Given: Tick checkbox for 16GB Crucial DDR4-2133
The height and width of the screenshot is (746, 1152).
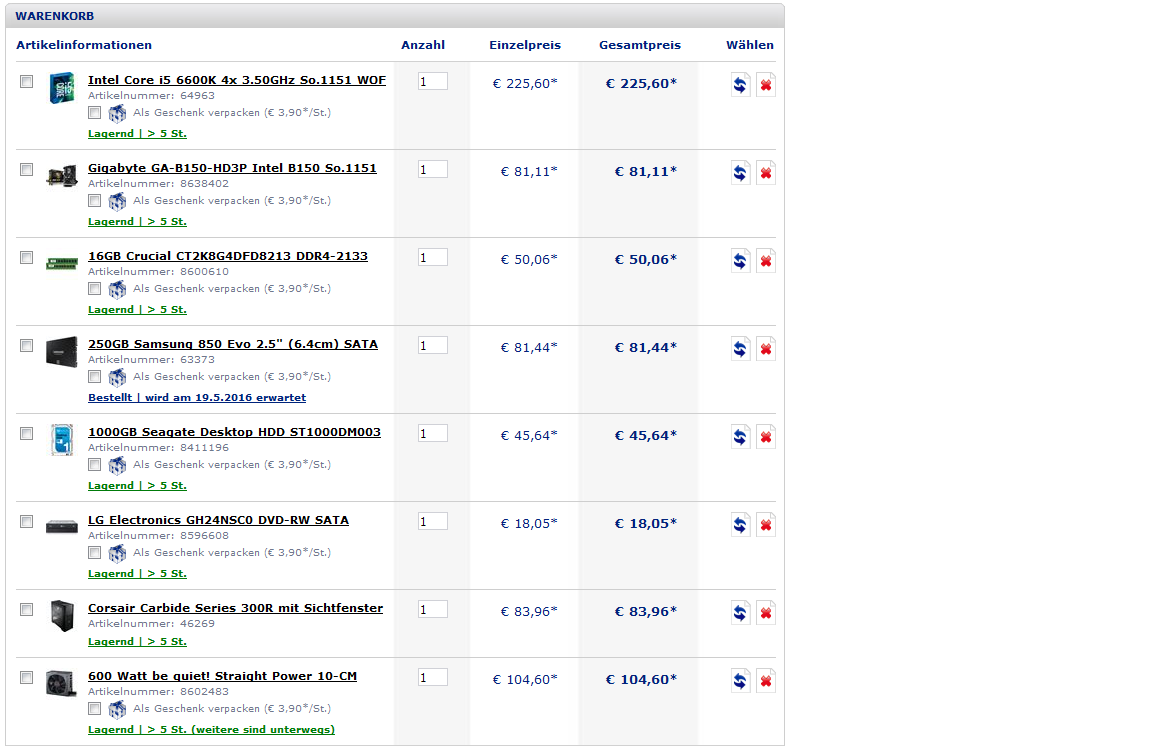Looking at the screenshot, I should (x=26, y=257).
